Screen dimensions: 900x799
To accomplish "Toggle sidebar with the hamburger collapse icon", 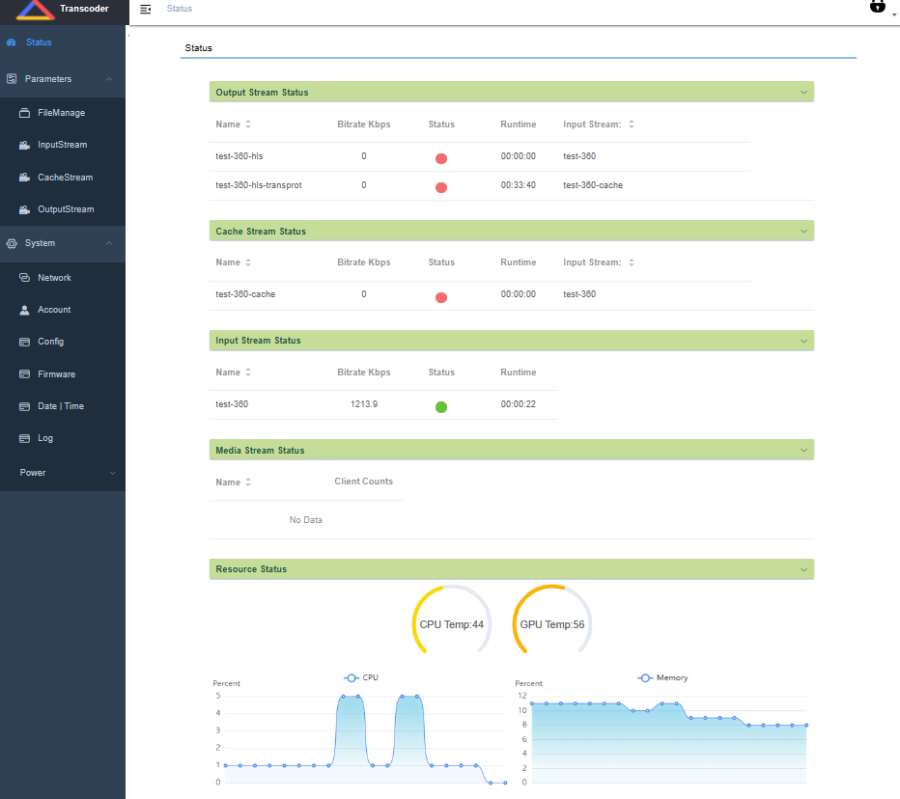I will pos(146,9).
